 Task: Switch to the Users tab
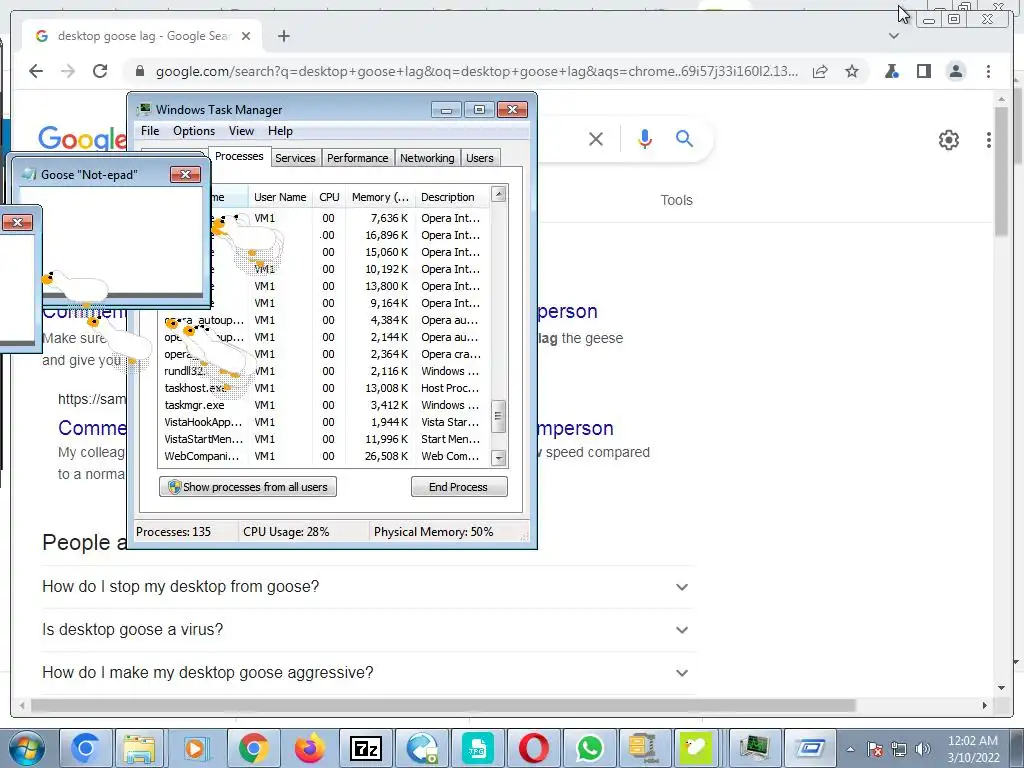[480, 158]
